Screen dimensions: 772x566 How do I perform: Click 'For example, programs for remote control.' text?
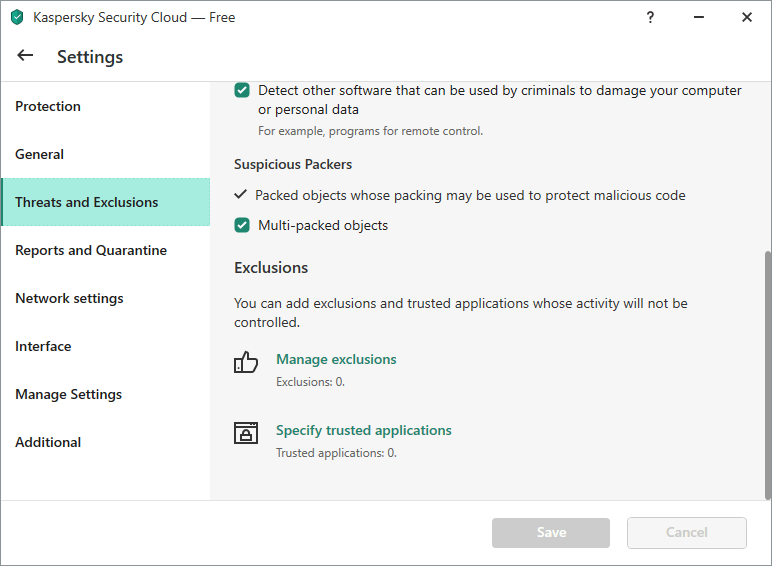(x=371, y=131)
